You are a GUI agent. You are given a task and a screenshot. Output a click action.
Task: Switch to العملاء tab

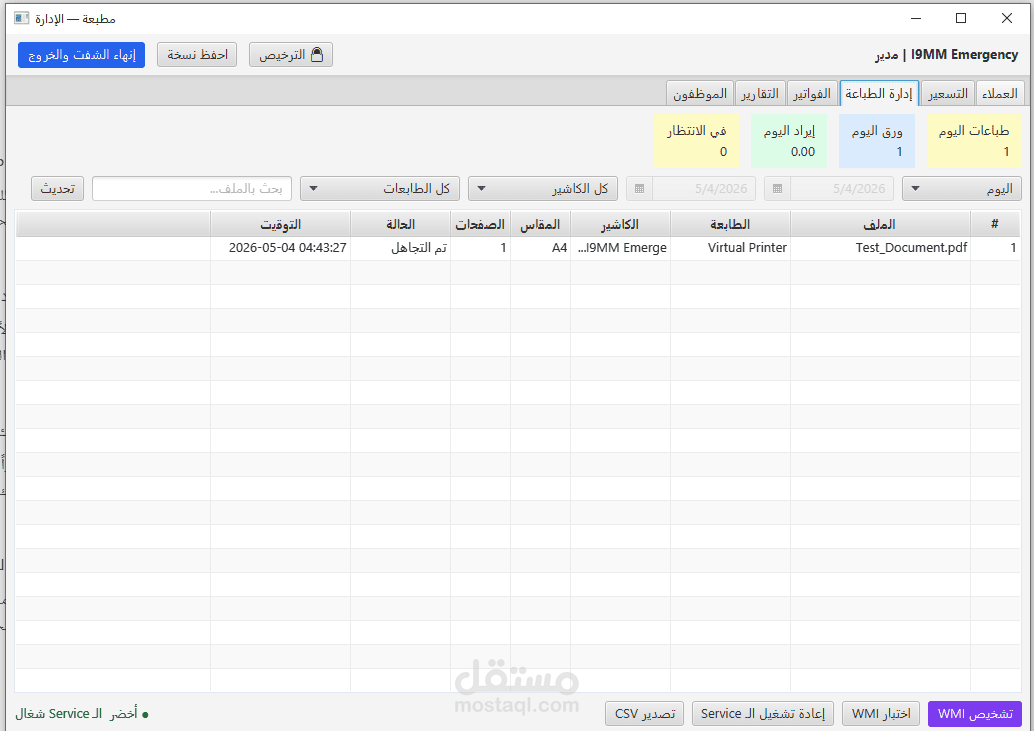click(x=999, y=94)
